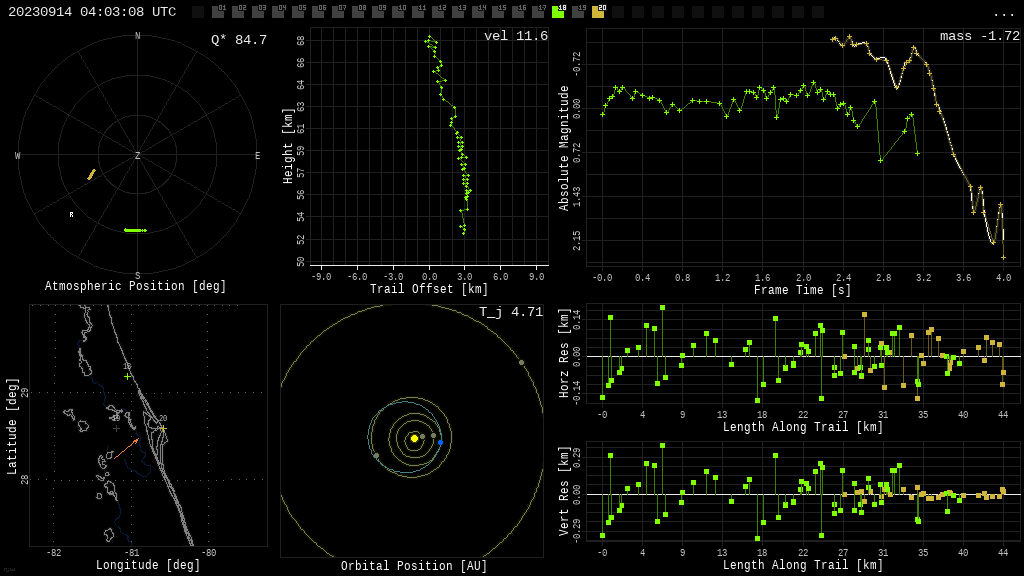Image resolution: width=1024 pixels, height=576 pixels.
Task: Click the vel 11.6 readout
Action: click(x=516, y=36)
